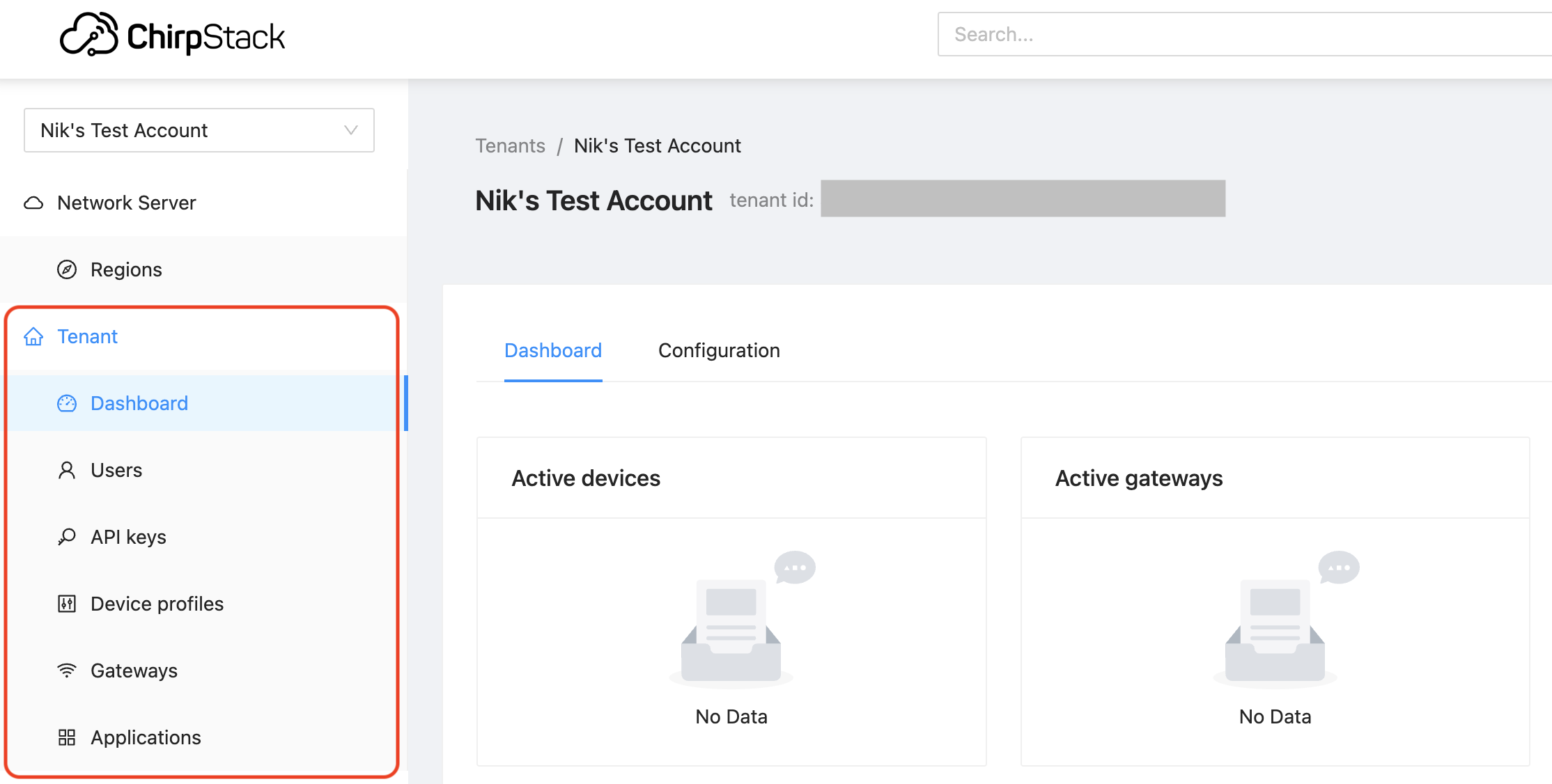The width and height of the screenshot is (1552, 784).
Task: Click the grid icon beside Applications
Action: (x=67, y=737)
